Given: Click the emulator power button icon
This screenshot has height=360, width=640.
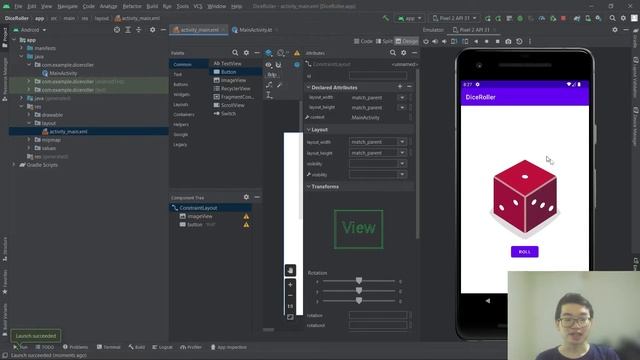Looking at the screenshot, I should (426, 41).
